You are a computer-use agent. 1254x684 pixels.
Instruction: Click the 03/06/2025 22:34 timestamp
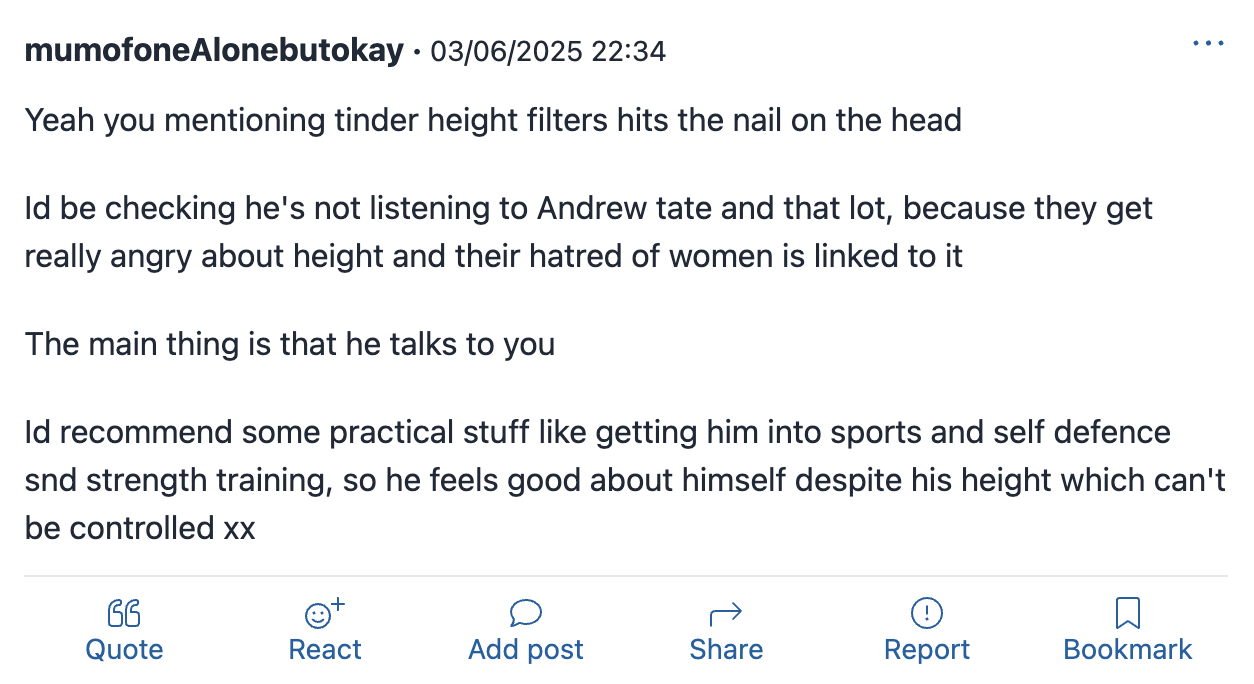[548, 51]
